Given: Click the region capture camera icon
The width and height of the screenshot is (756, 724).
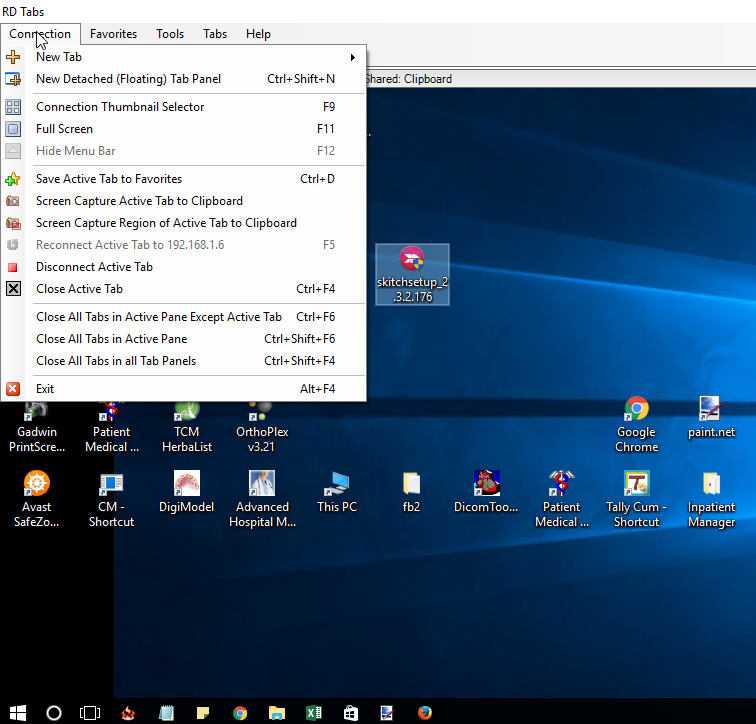Looking at the screenshot, I should pos(13,223).
